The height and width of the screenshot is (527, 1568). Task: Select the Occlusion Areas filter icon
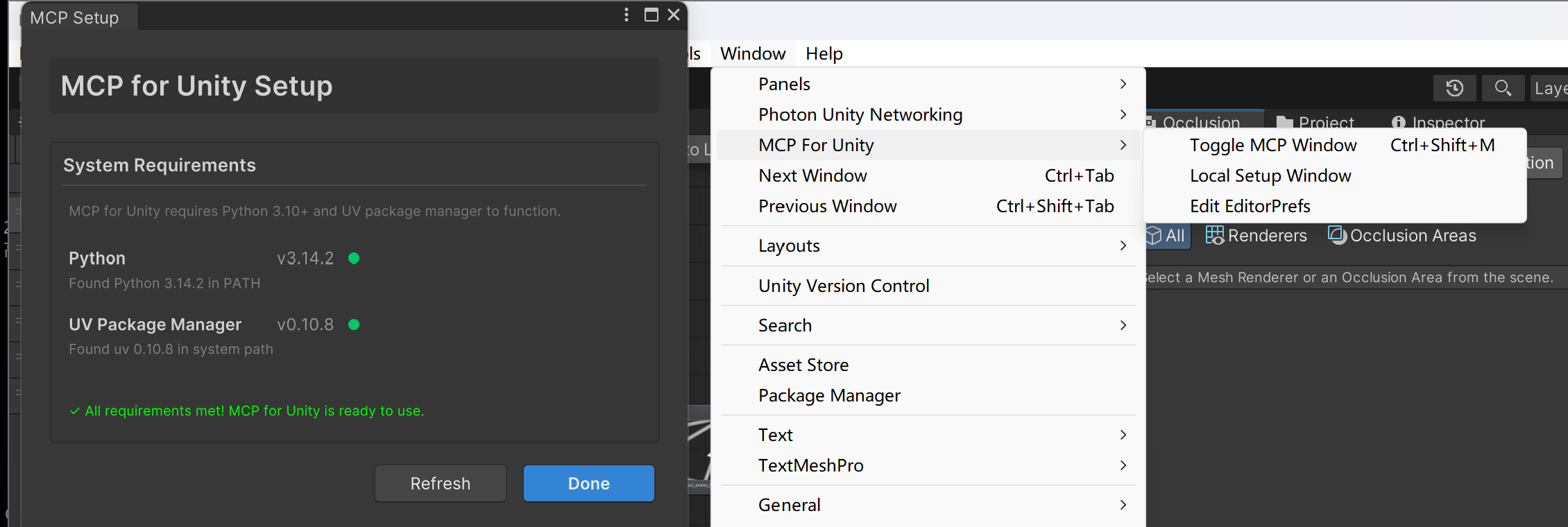[1337, 234]
